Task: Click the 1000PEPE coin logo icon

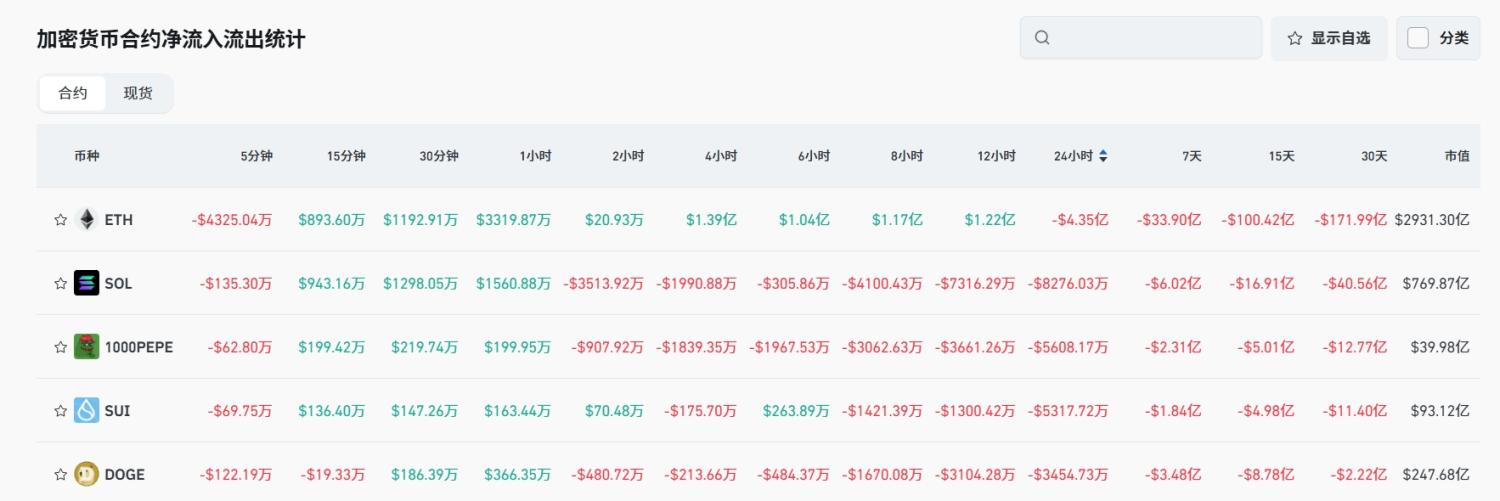Action: coord(87,347)
